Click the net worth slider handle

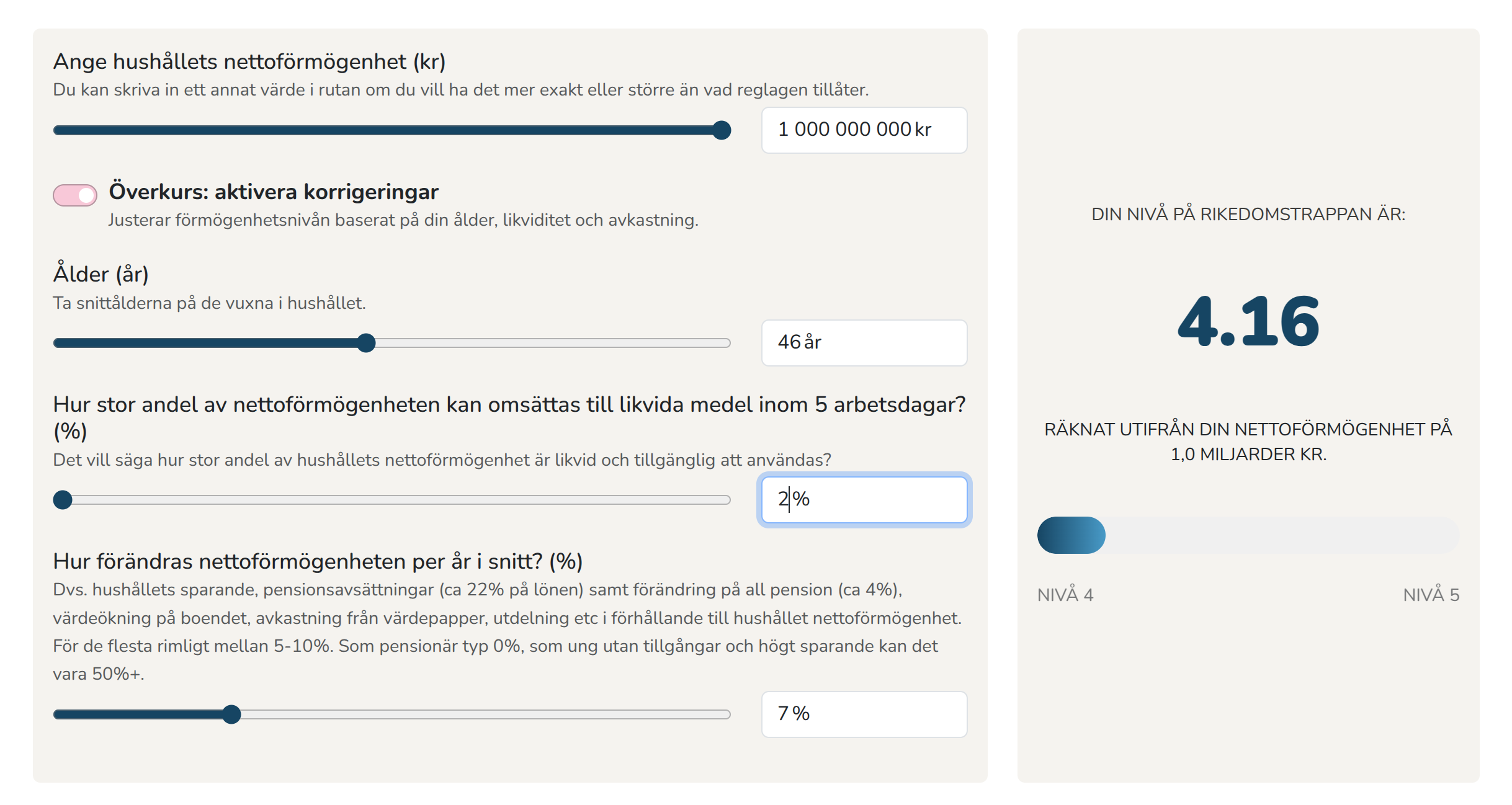pyautogui.click(x=721, y=130)
